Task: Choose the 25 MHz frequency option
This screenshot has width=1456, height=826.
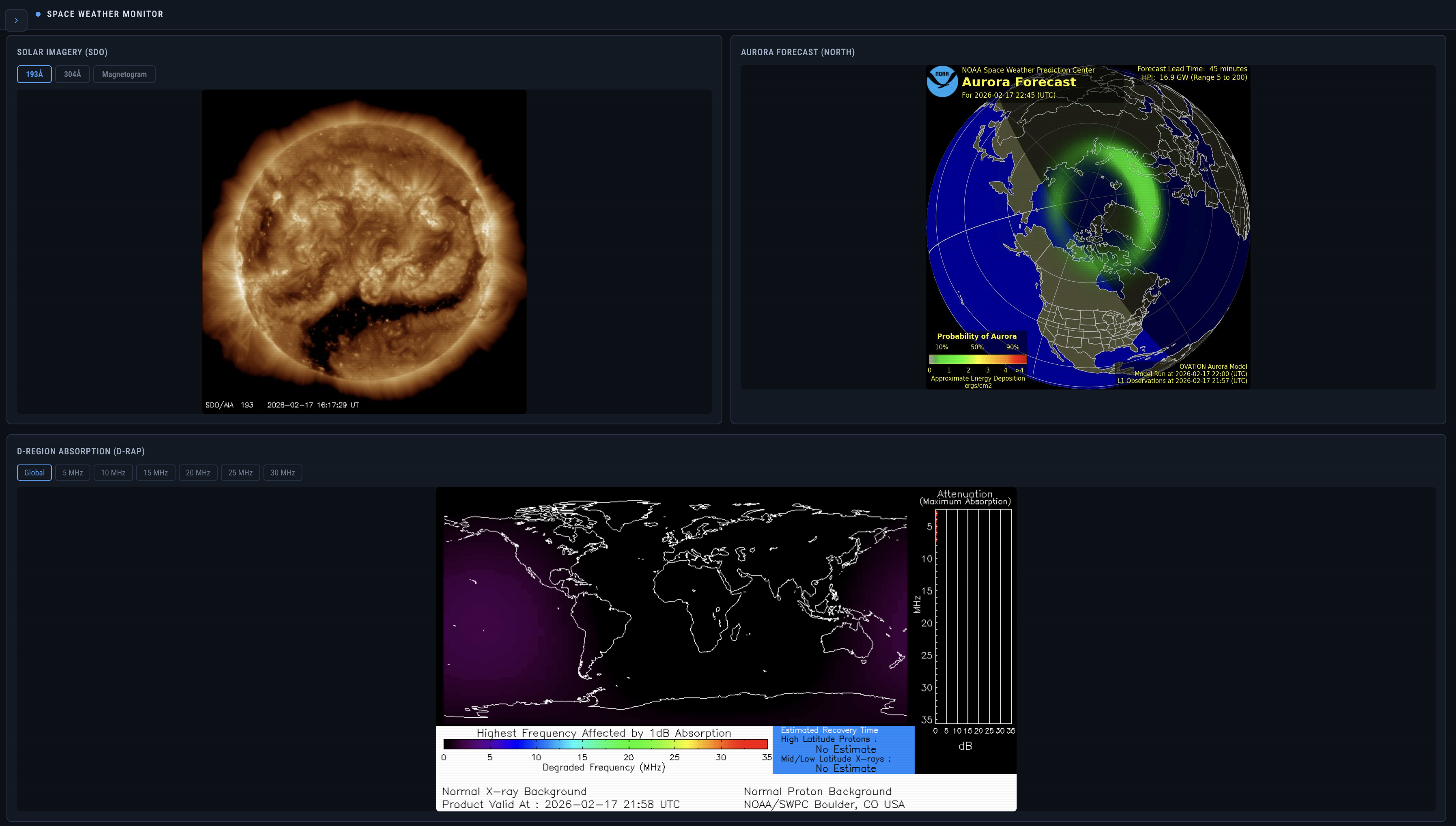Action: pyautogui.click(x=240, y=472)
